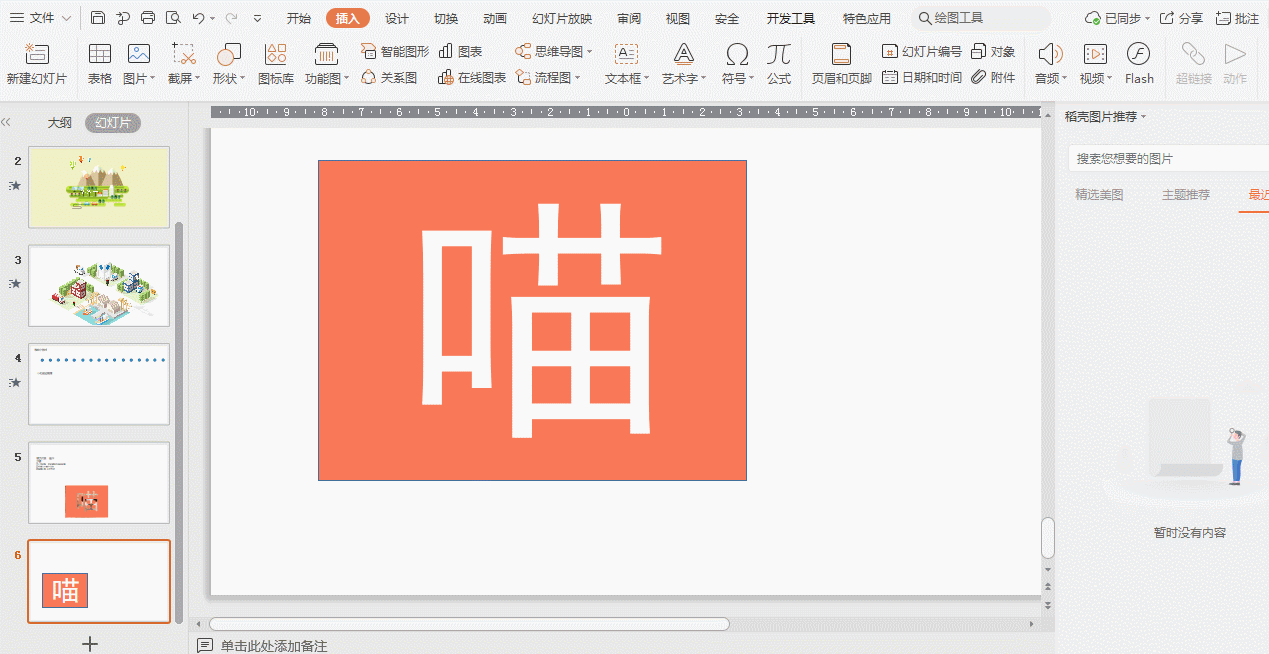Open the 审阅 ribbon tab
Screen dimensions: 1269x654
click(x=629, y=18)
